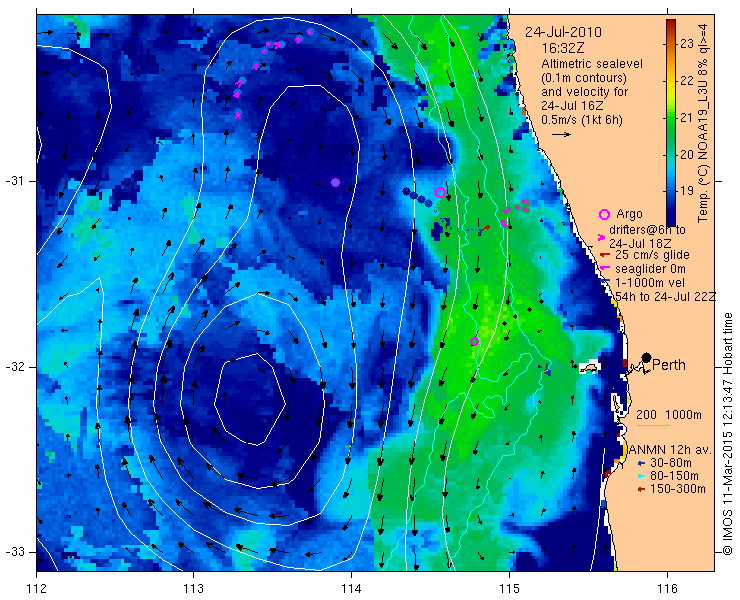The width and height of the screenshot is (740, 600).
Task: Click the seaglider 0m legend text
Action: coord(650,269)
